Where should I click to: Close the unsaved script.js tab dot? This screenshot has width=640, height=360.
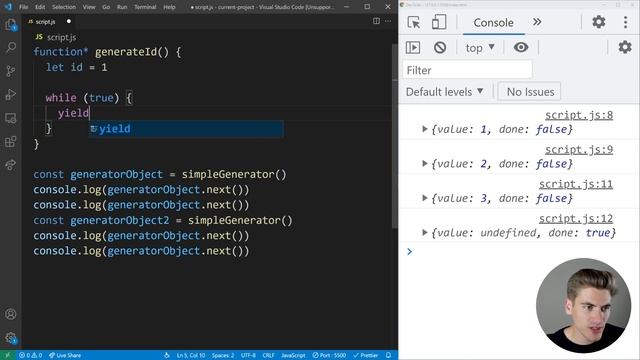pyautogui.click(x=69, y=21)
